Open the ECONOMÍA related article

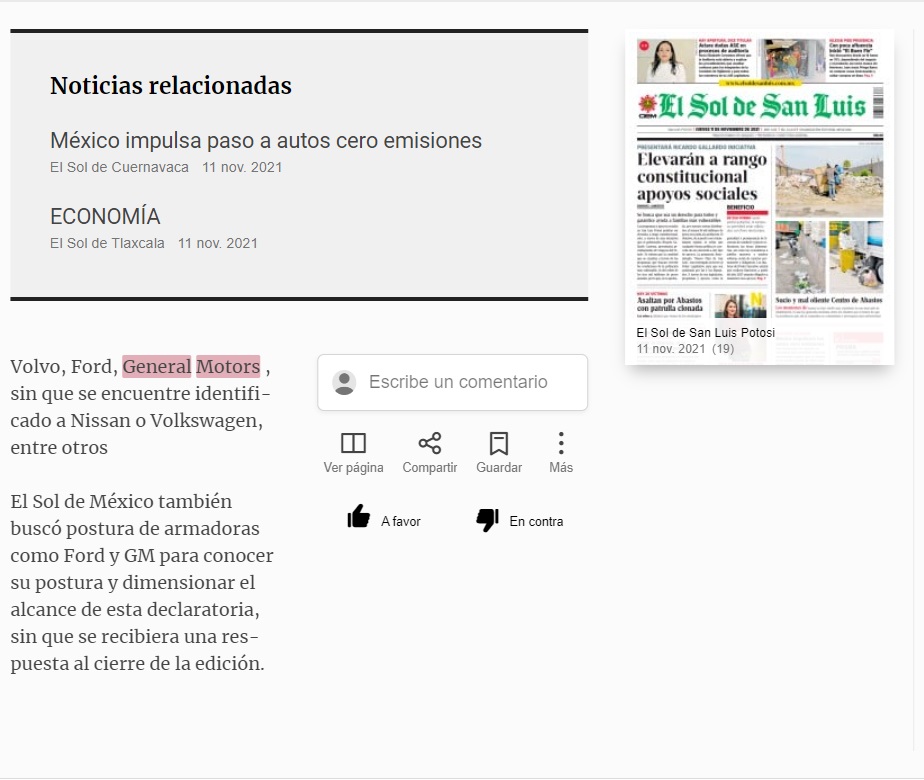pos(105,216)
